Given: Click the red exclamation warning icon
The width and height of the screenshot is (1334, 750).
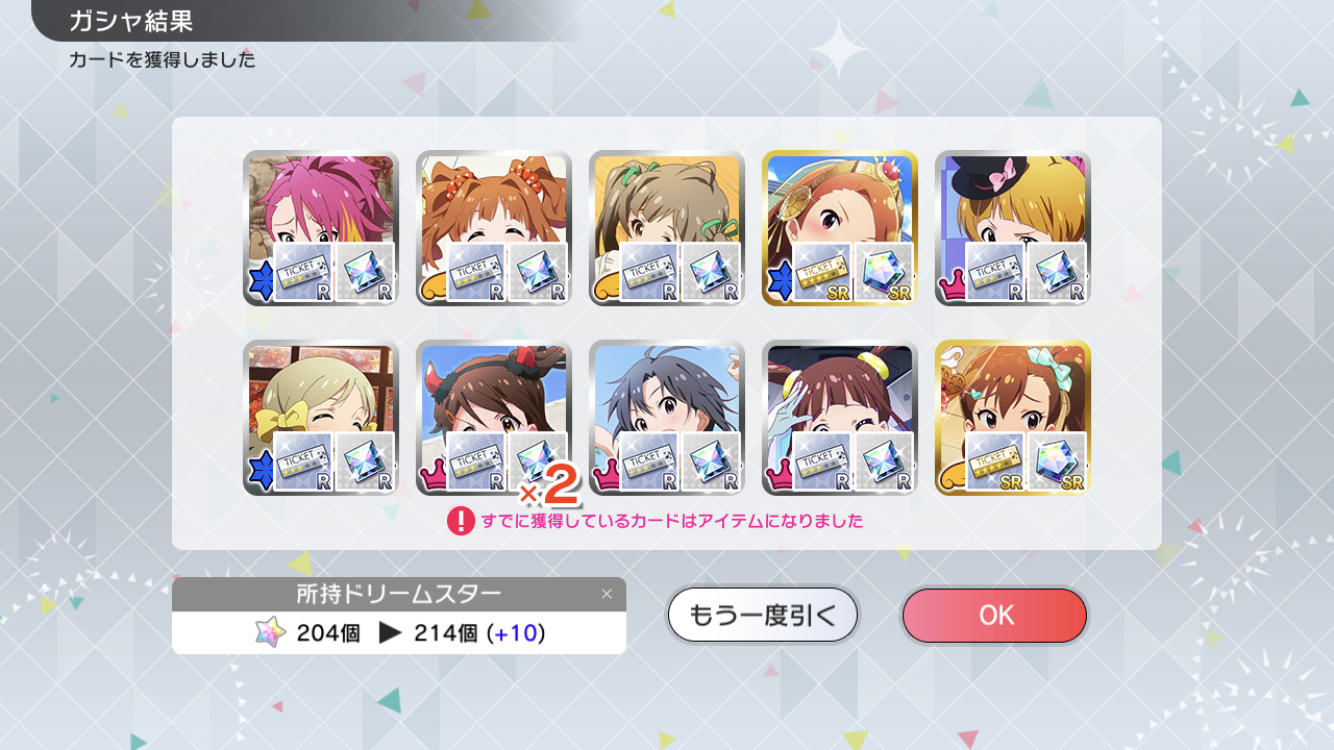Looking at the screenshot, I should [460, 521].
